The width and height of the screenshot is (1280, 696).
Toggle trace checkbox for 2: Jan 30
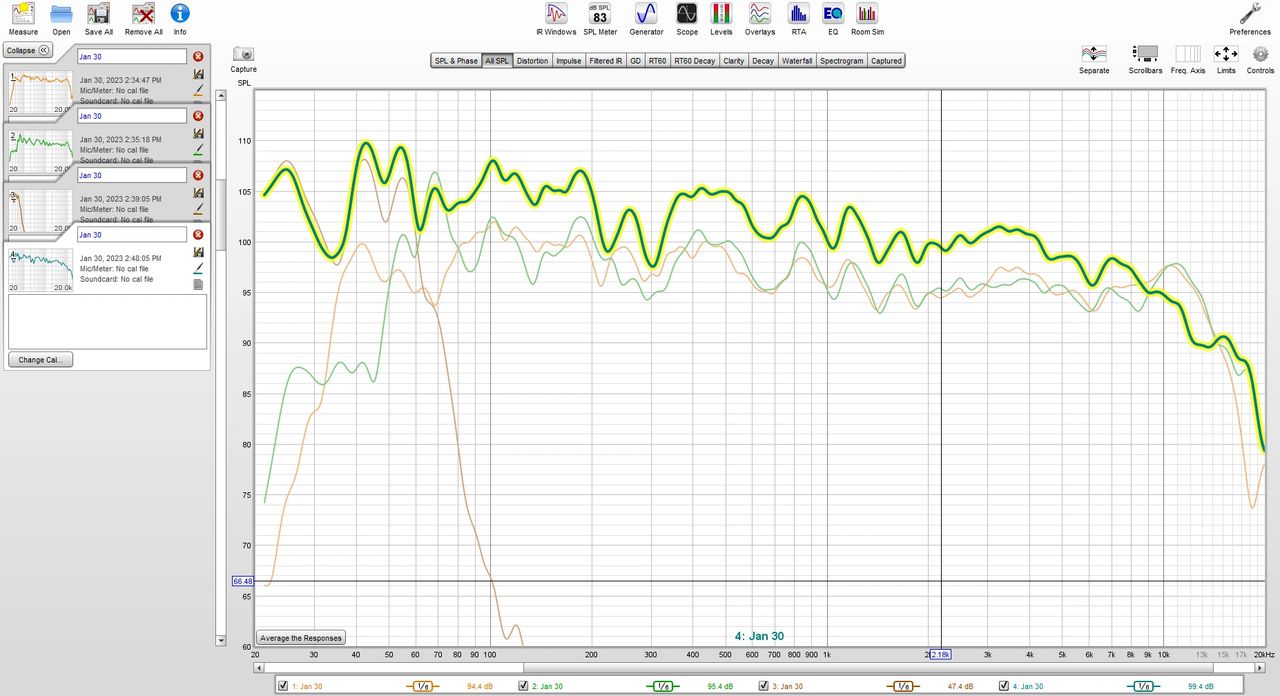pos(523,686)
